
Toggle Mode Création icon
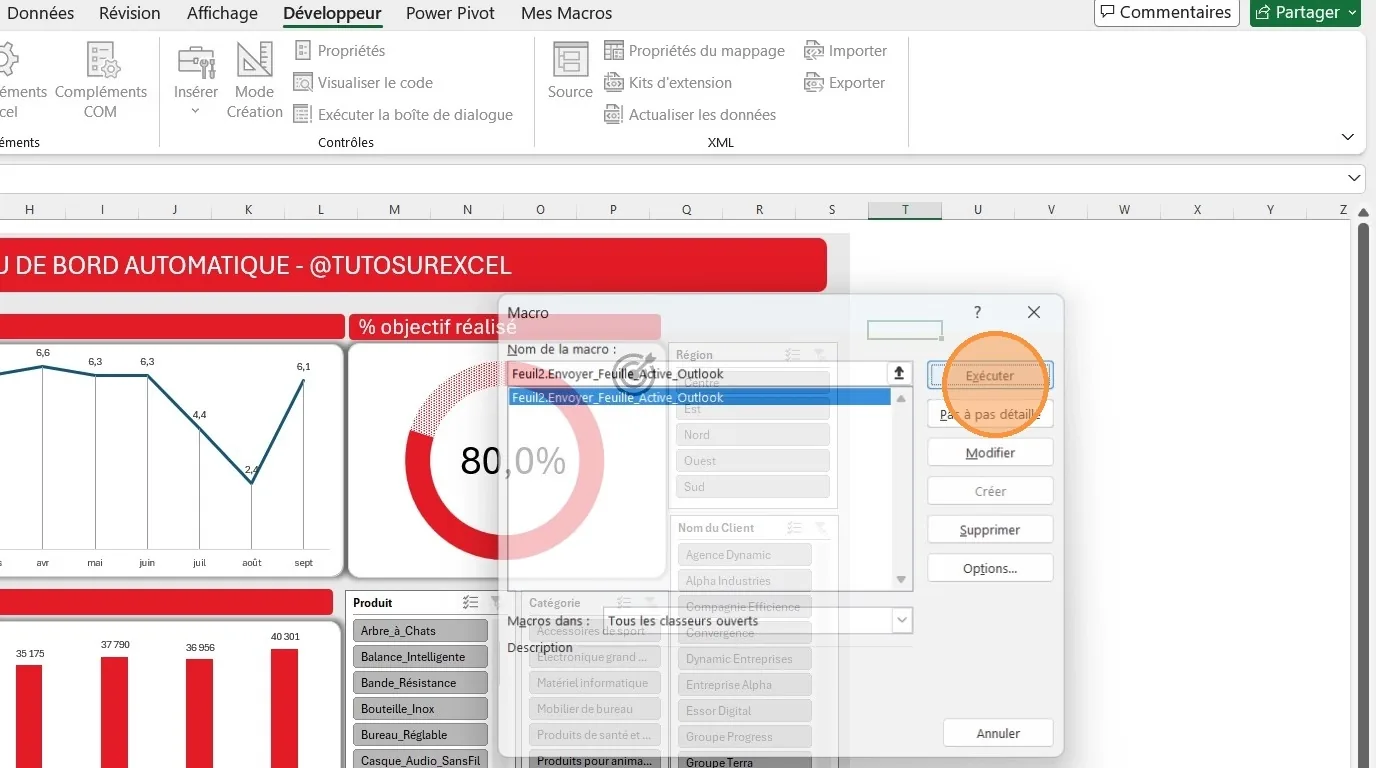tap(254, 80)
